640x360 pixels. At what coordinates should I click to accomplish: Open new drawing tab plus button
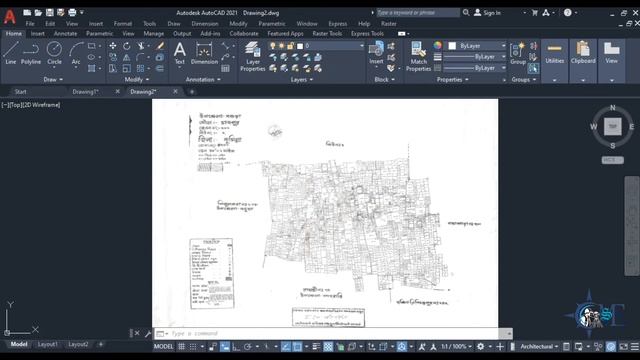(x=192, y=92)
